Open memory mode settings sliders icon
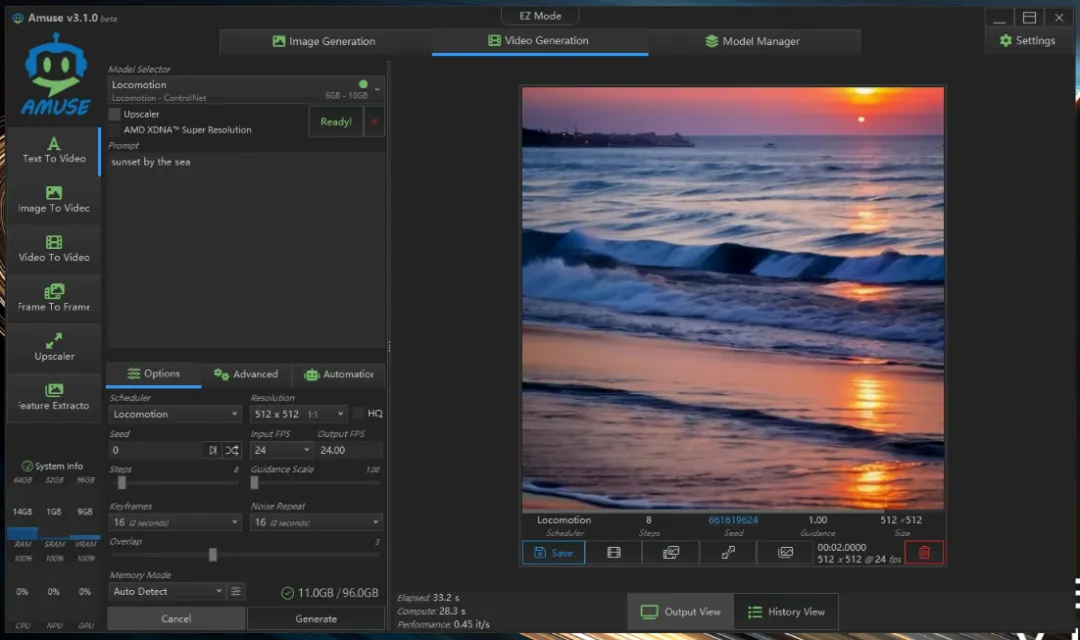Image resolution: width=1080 pixels, height=640 pixels. [x=236, y=591]
